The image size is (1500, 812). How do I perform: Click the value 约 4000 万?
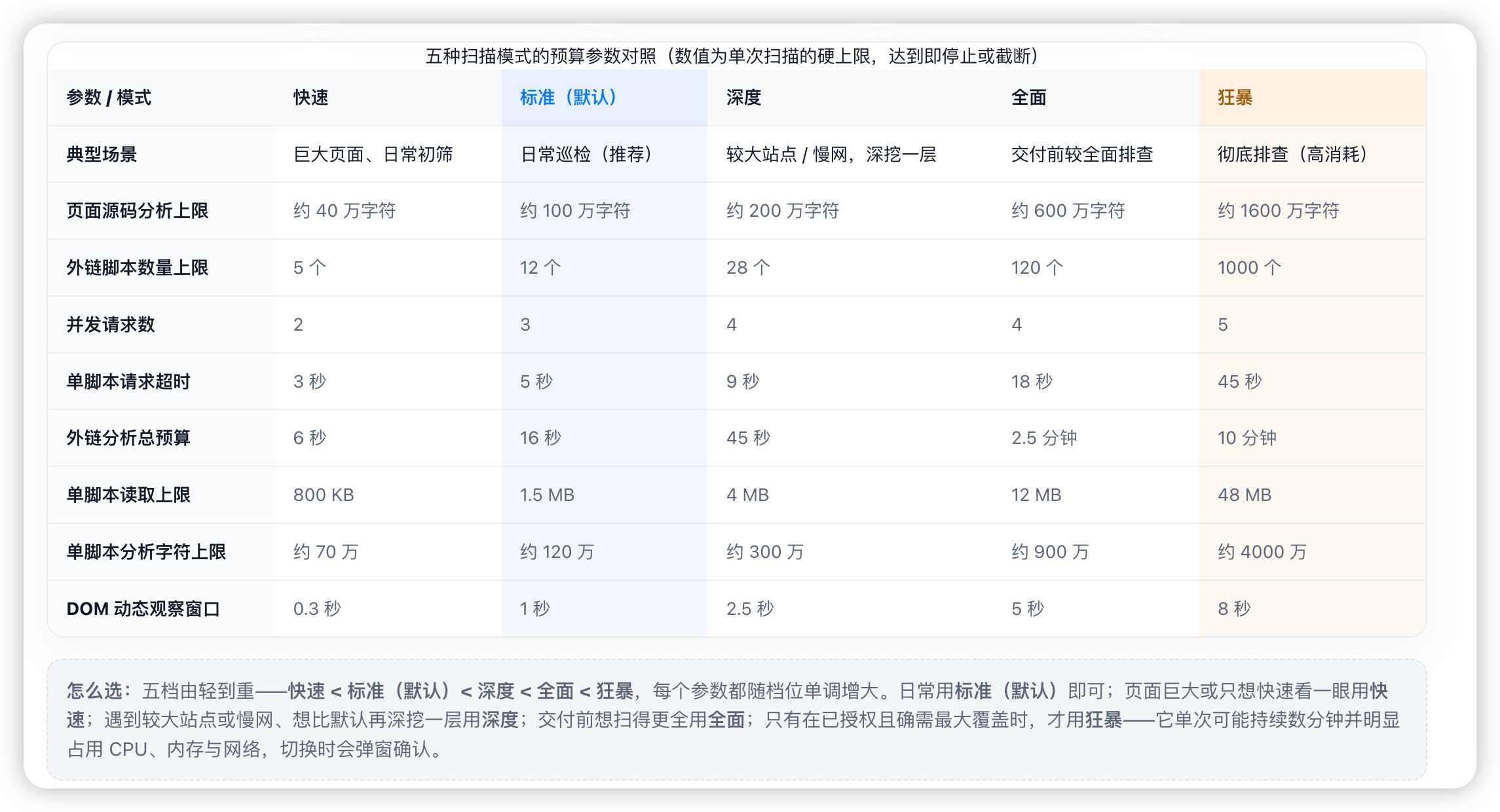click(1262, 552)
